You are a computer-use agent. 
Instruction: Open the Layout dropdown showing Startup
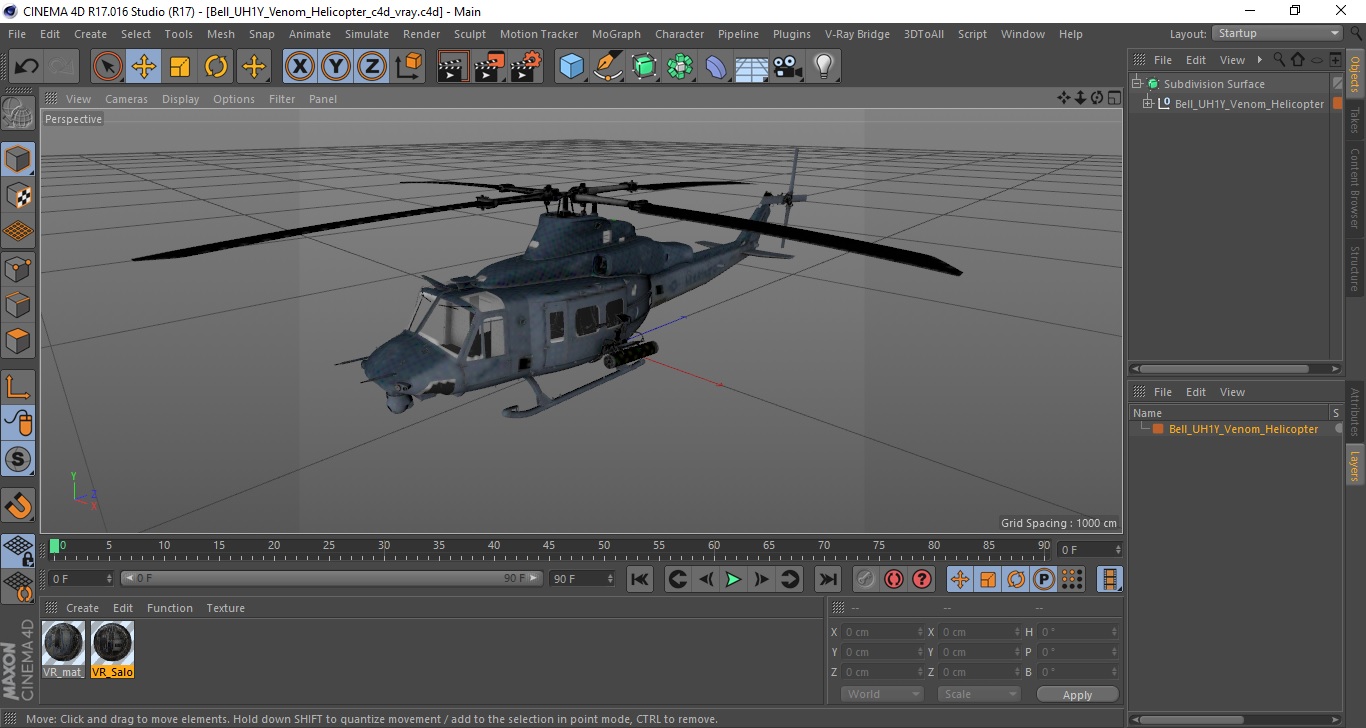[1278, 34]
